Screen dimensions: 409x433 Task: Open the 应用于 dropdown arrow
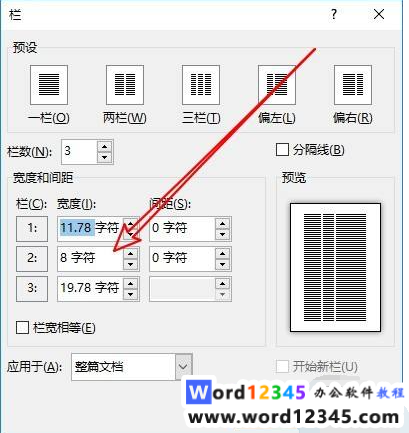[x=183, y=367]
